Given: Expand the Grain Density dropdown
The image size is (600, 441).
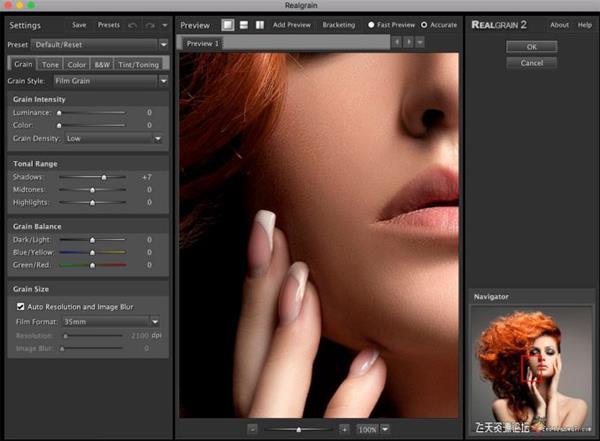Looking at the screenshot, I should coord(108,138).
